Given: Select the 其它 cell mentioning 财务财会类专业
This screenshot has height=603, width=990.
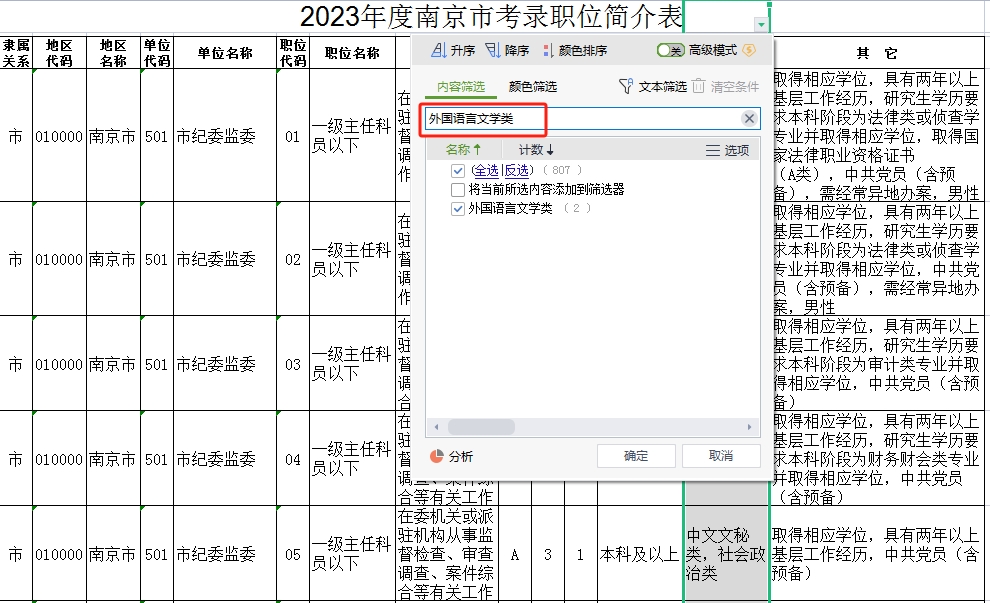Looking at the screenshot, I should click(876, 458).
